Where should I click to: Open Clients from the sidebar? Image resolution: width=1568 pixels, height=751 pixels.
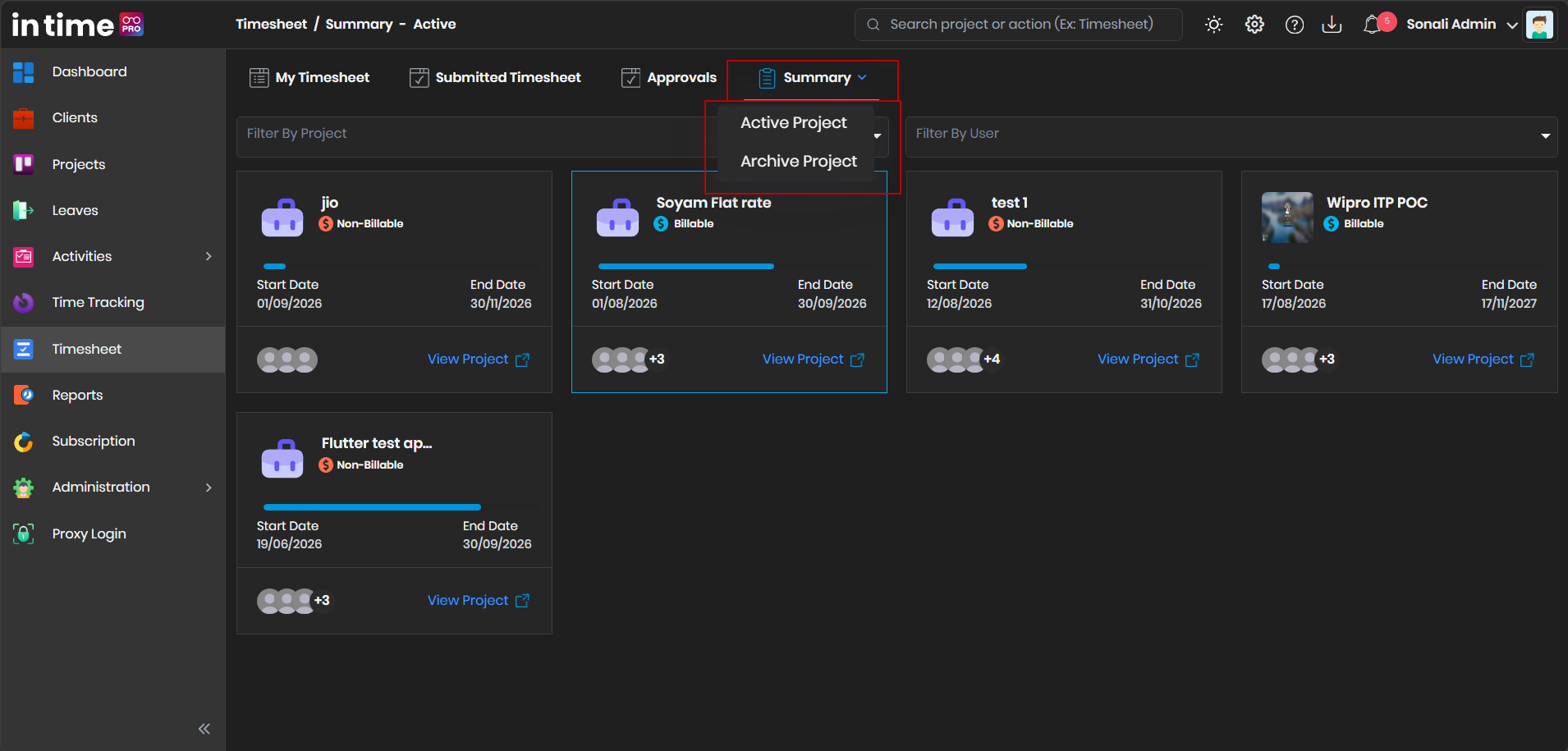click(75, 117)
